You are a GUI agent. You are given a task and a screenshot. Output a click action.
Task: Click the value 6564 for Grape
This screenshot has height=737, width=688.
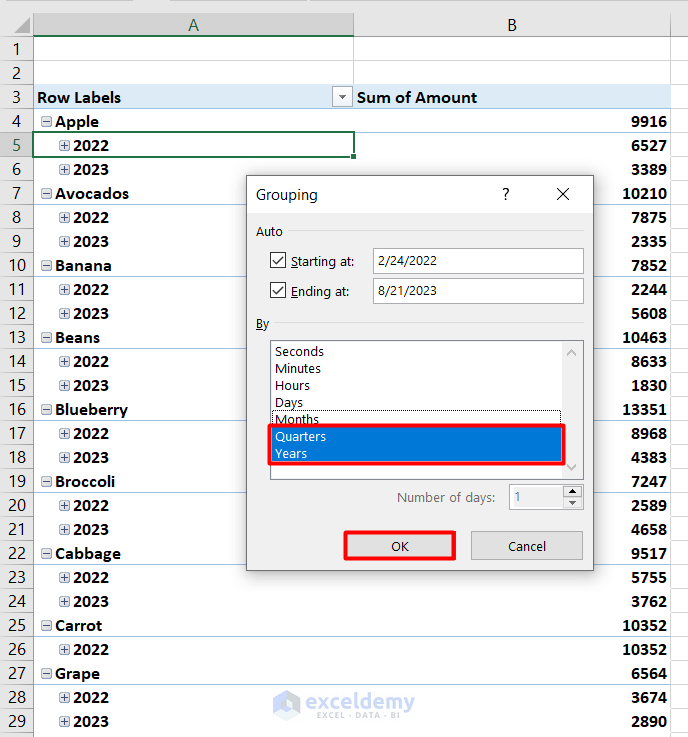(x=512, y=674)
